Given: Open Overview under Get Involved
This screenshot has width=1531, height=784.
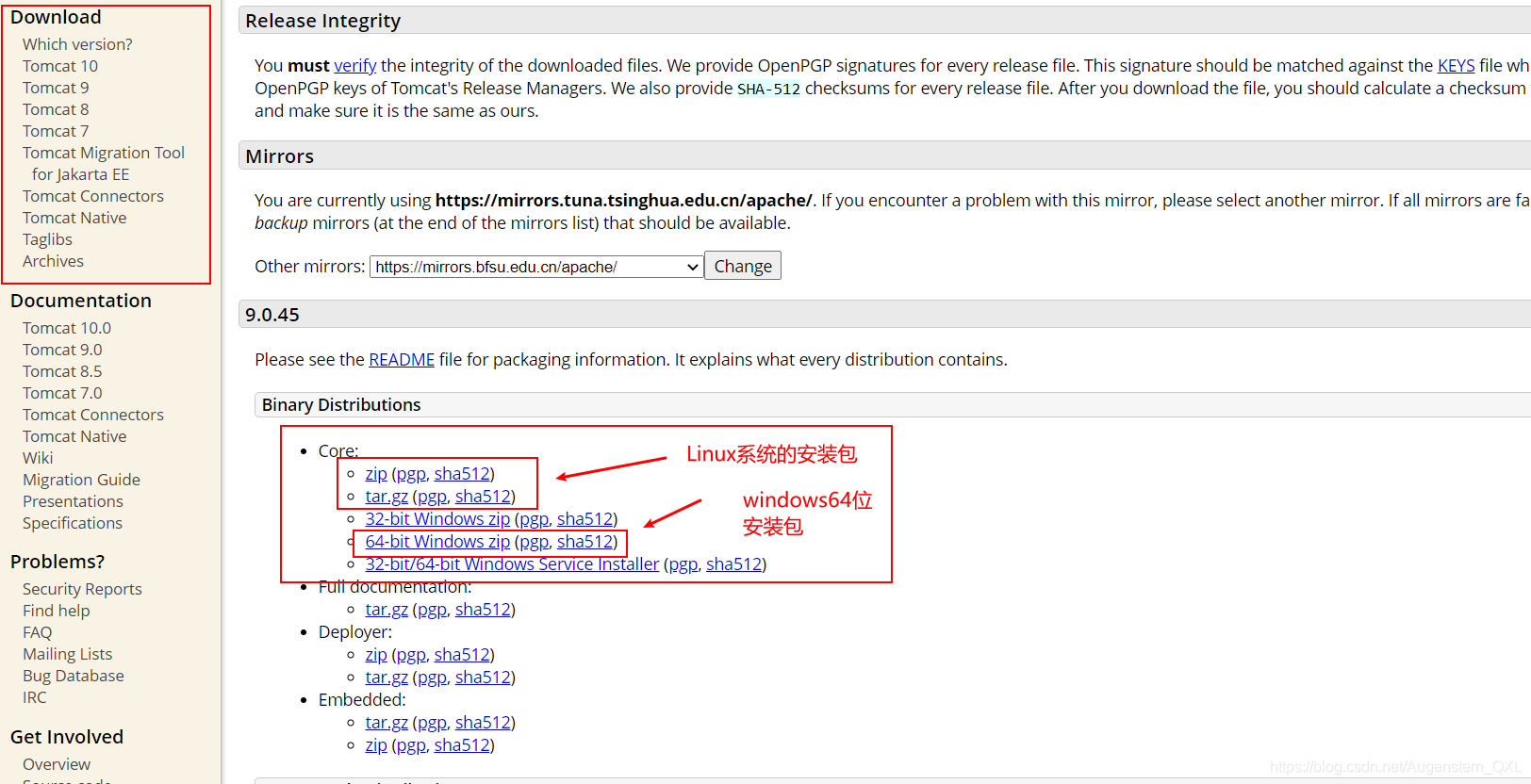Looking at the screenshot, I should [57, 764].
